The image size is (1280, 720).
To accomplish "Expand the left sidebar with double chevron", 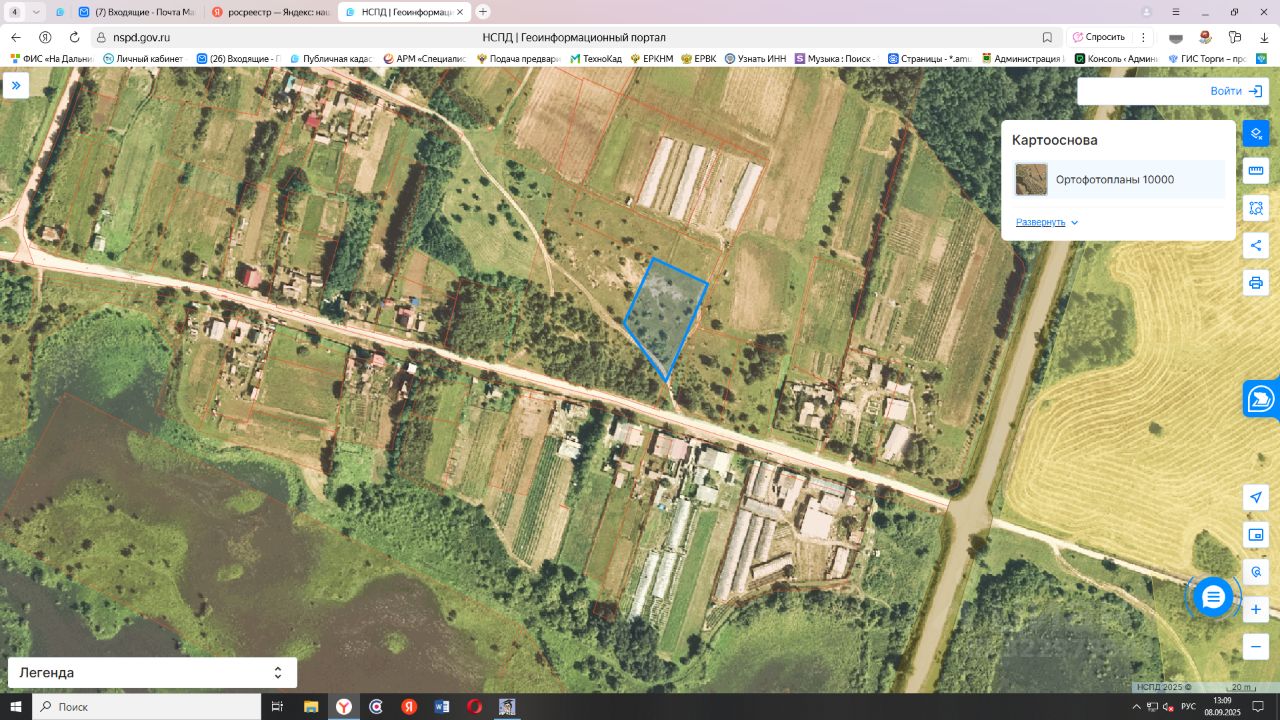I will click(16, 86).
